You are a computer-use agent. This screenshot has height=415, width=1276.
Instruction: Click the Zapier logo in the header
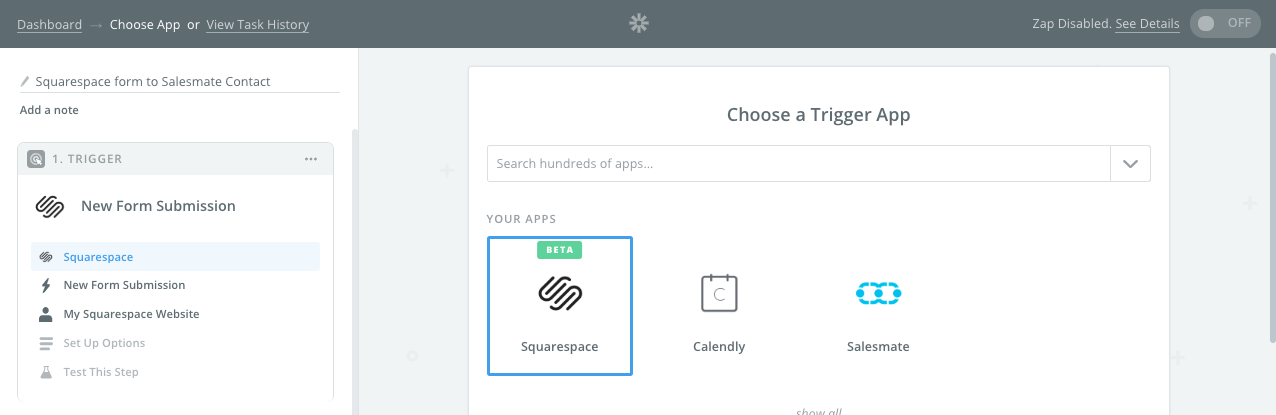[639, 24]
